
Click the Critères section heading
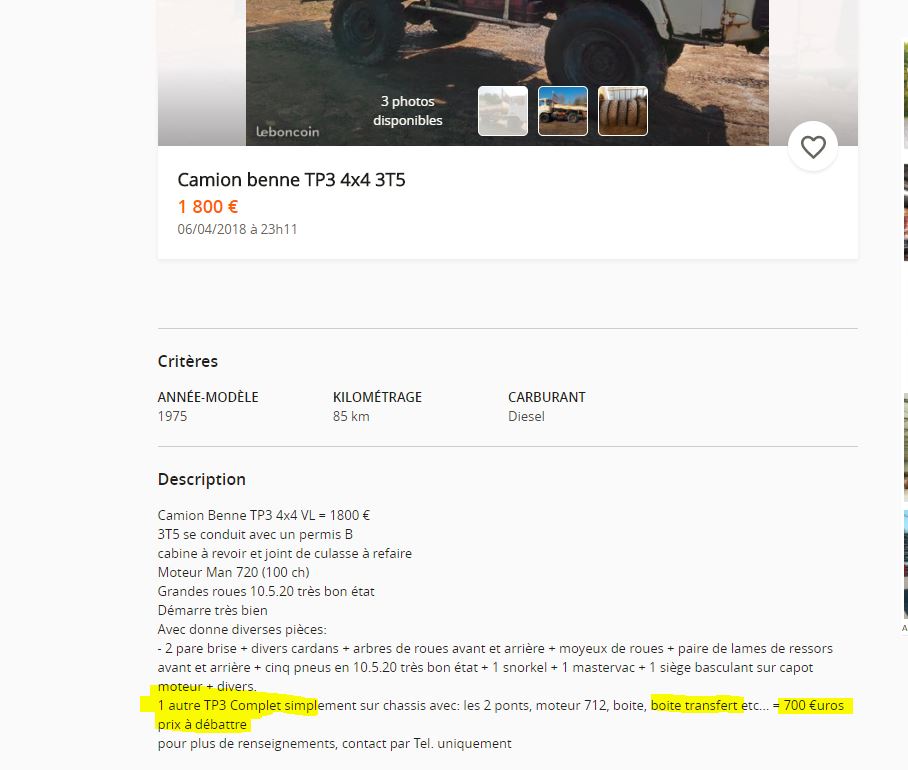coord(188,361)
